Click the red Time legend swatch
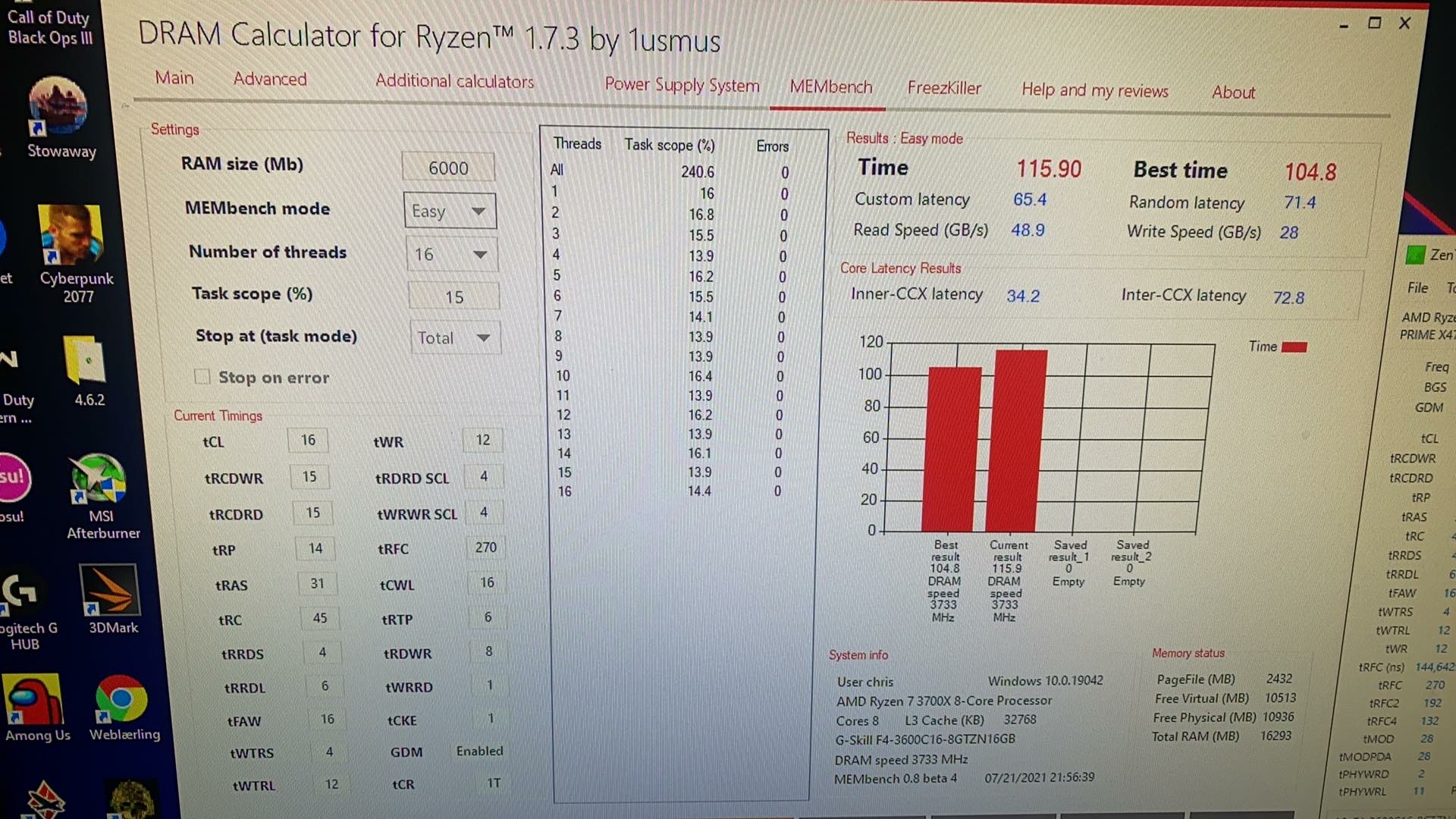1456x819 pixels. (1294, 347)
